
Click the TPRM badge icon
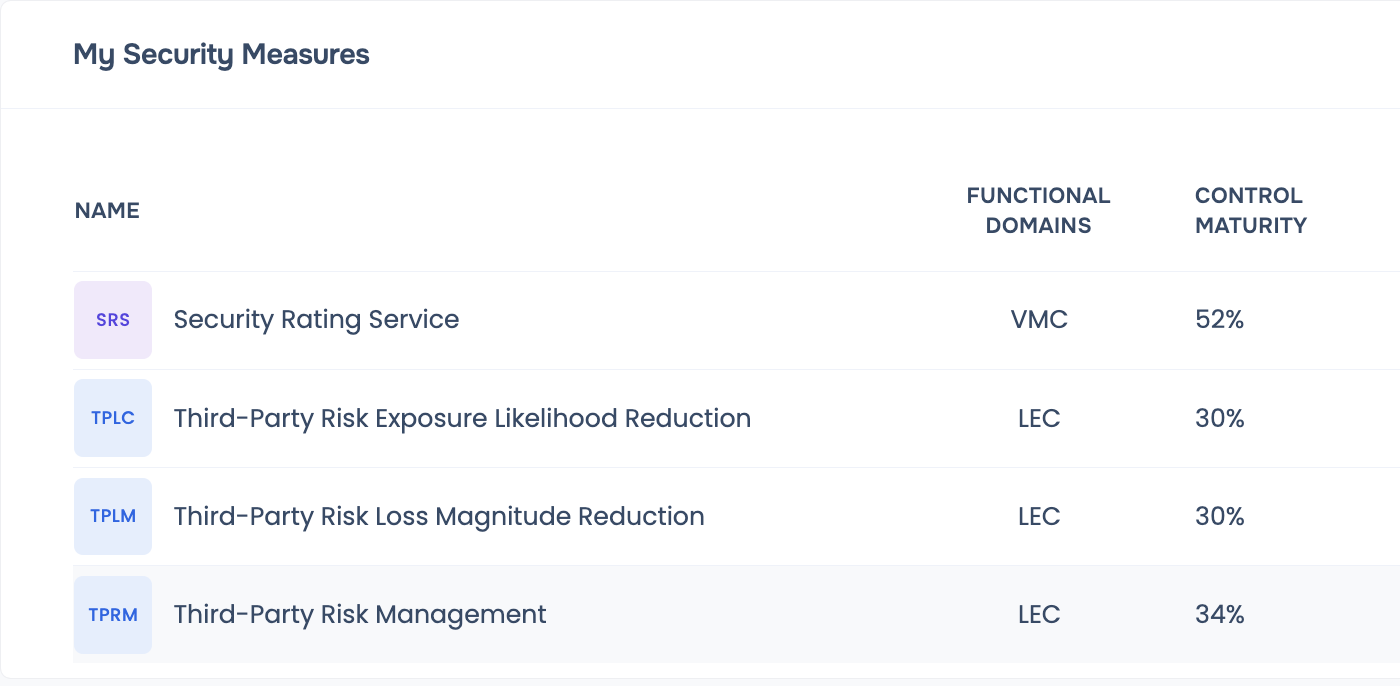(113, 614)
